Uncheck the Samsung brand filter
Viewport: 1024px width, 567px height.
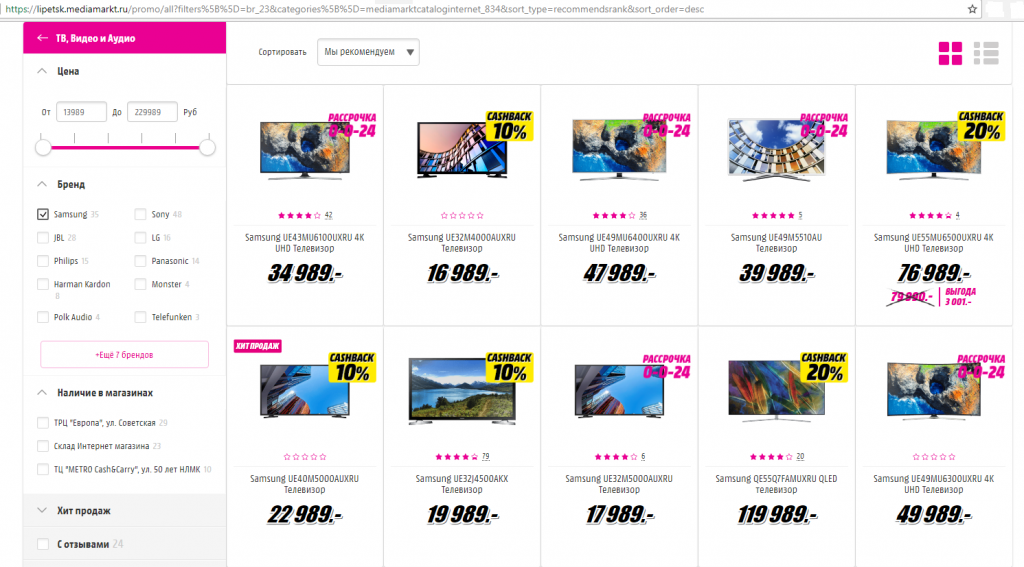43,214
